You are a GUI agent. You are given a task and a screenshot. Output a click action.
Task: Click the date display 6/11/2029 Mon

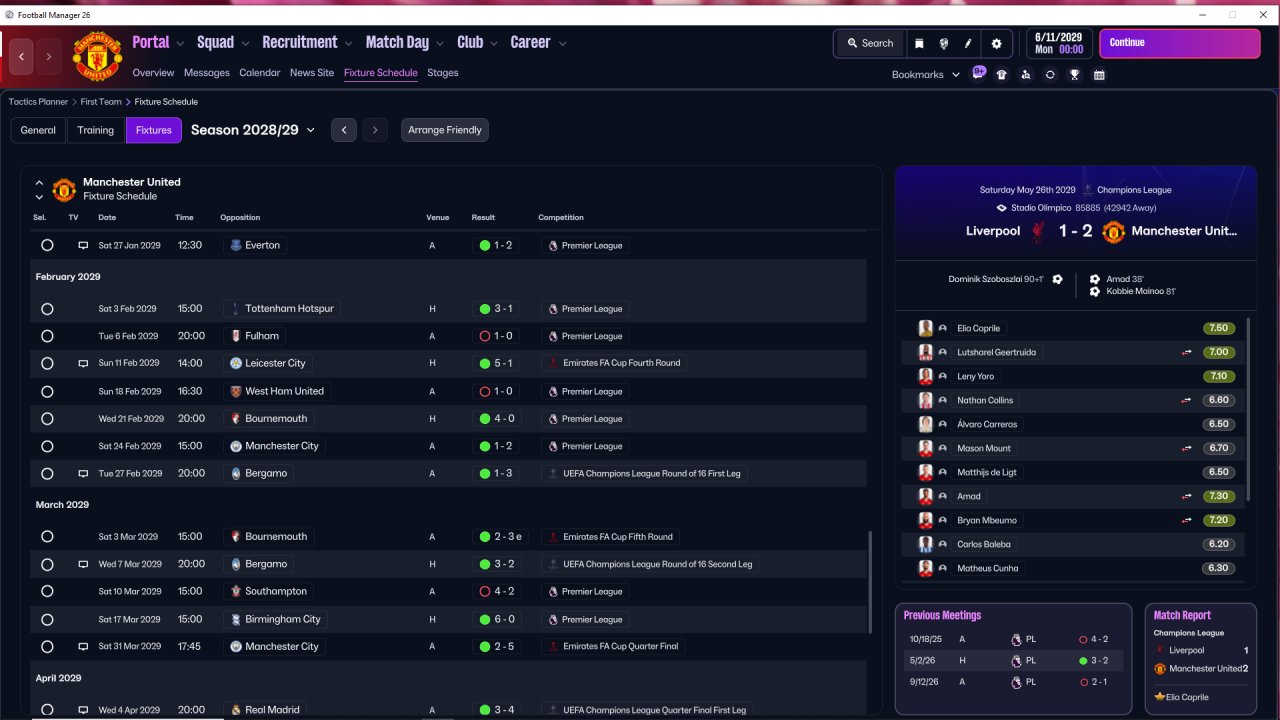(1059, 43)
